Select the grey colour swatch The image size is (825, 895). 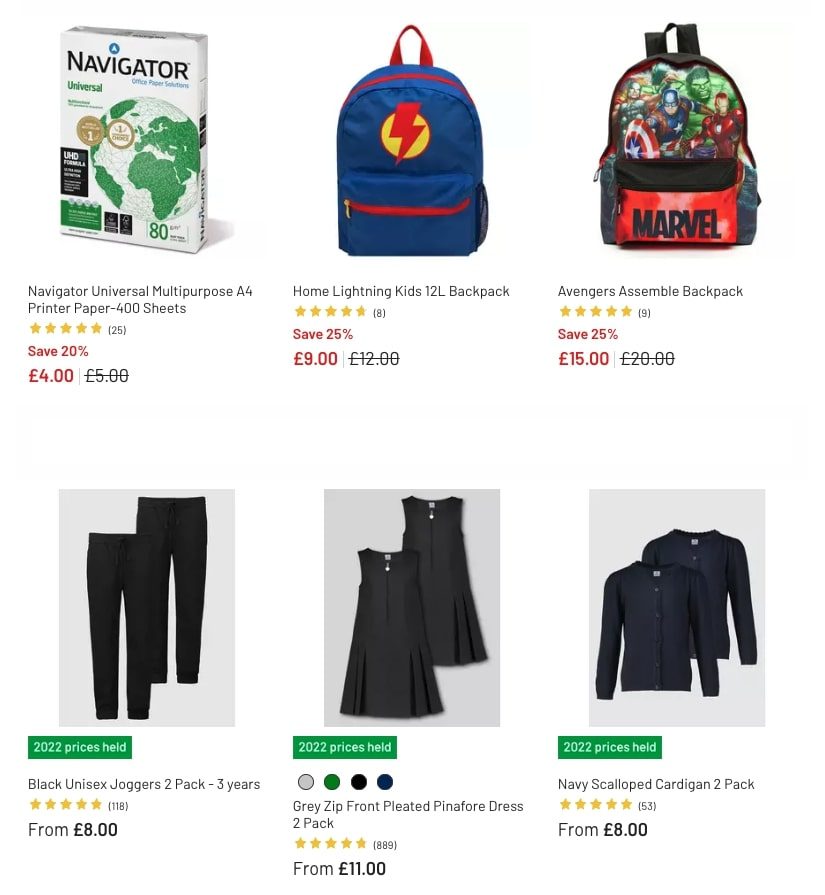(x=306, y=782)
